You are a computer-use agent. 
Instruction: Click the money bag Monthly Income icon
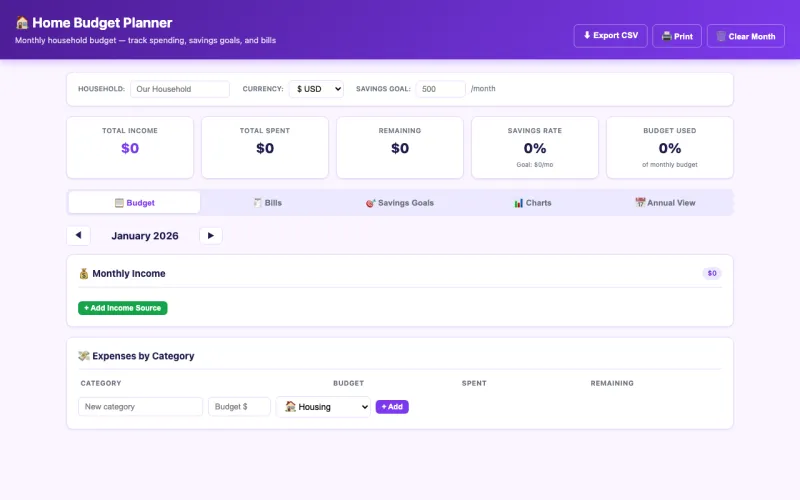click(x=84, y=273)
